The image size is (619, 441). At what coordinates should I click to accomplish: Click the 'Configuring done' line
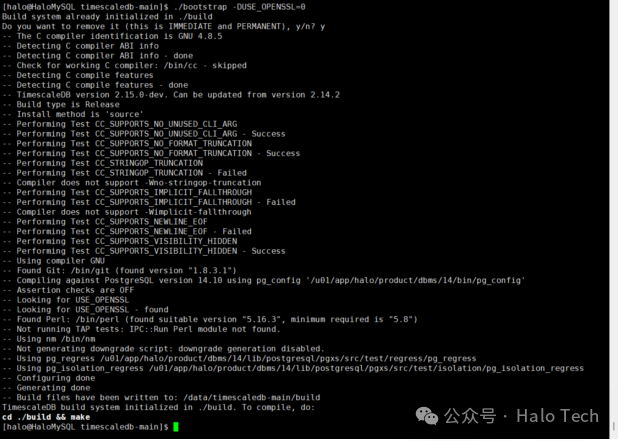coord(49,378)
